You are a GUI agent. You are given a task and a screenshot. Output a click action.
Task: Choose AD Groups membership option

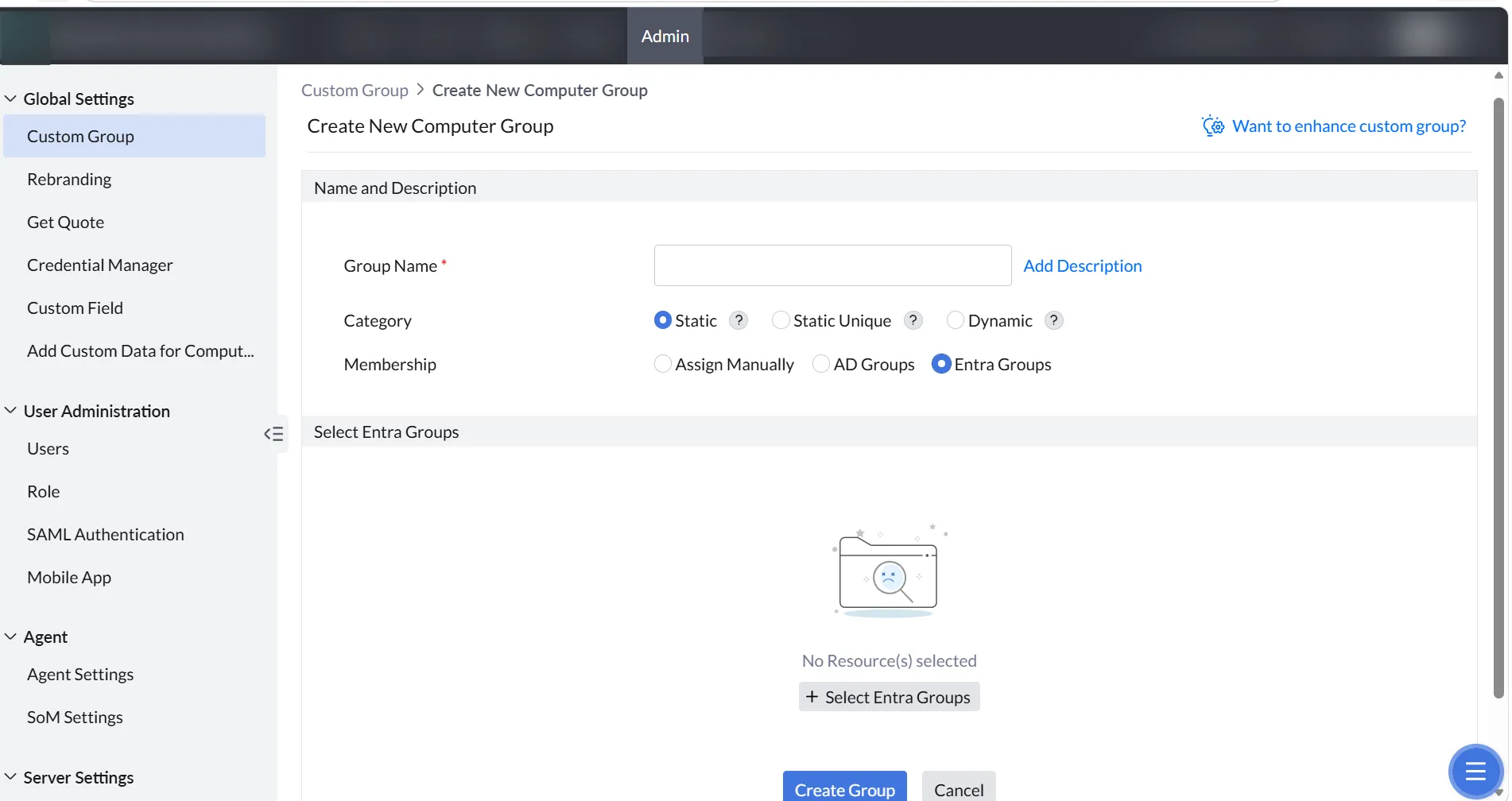[821, 364]
